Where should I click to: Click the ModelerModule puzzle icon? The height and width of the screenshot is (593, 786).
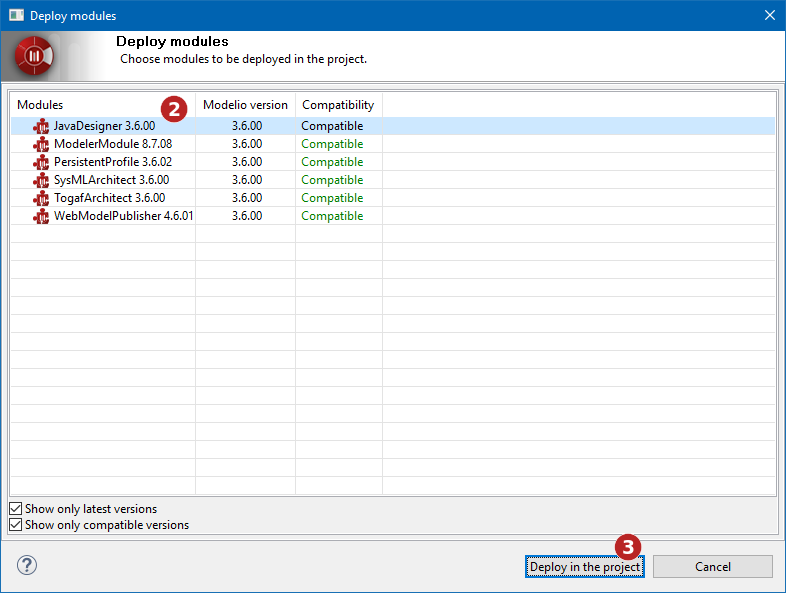pyautogui.click(x=41, y=144)
